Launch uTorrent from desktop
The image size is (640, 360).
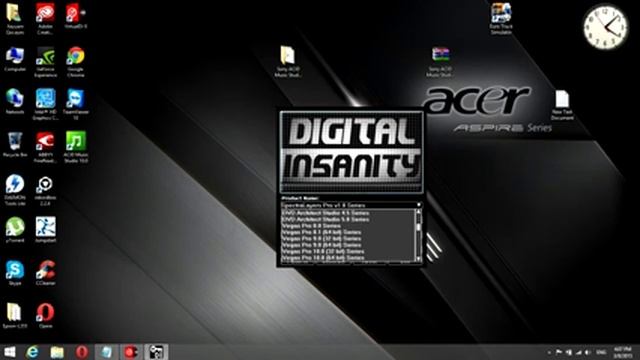tap(15, 230)
